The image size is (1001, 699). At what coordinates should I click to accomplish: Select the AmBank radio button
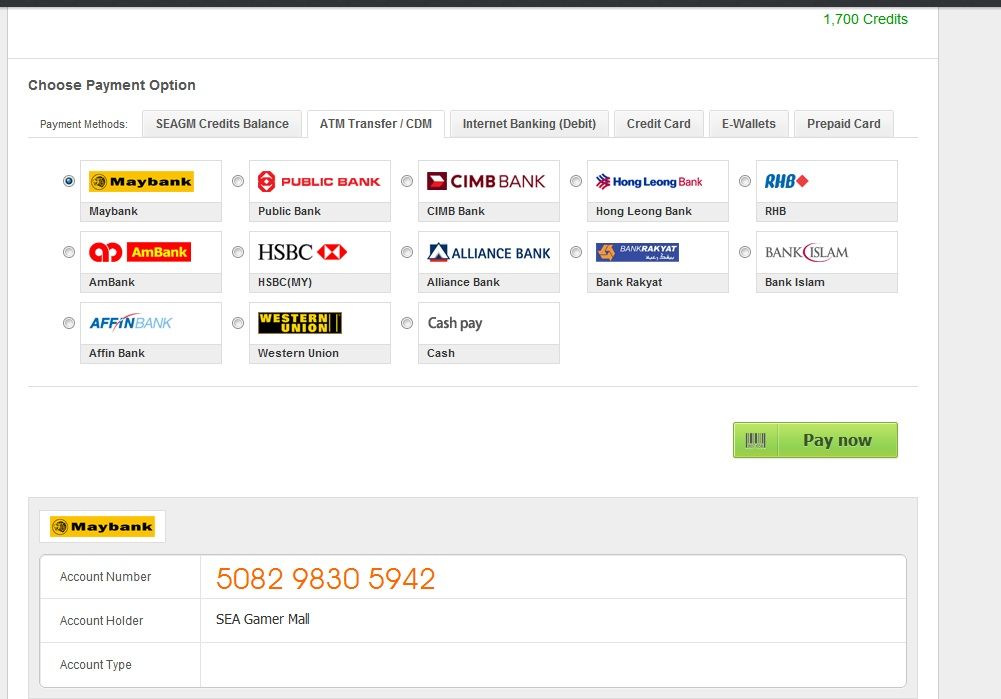(x=69, y=253)
